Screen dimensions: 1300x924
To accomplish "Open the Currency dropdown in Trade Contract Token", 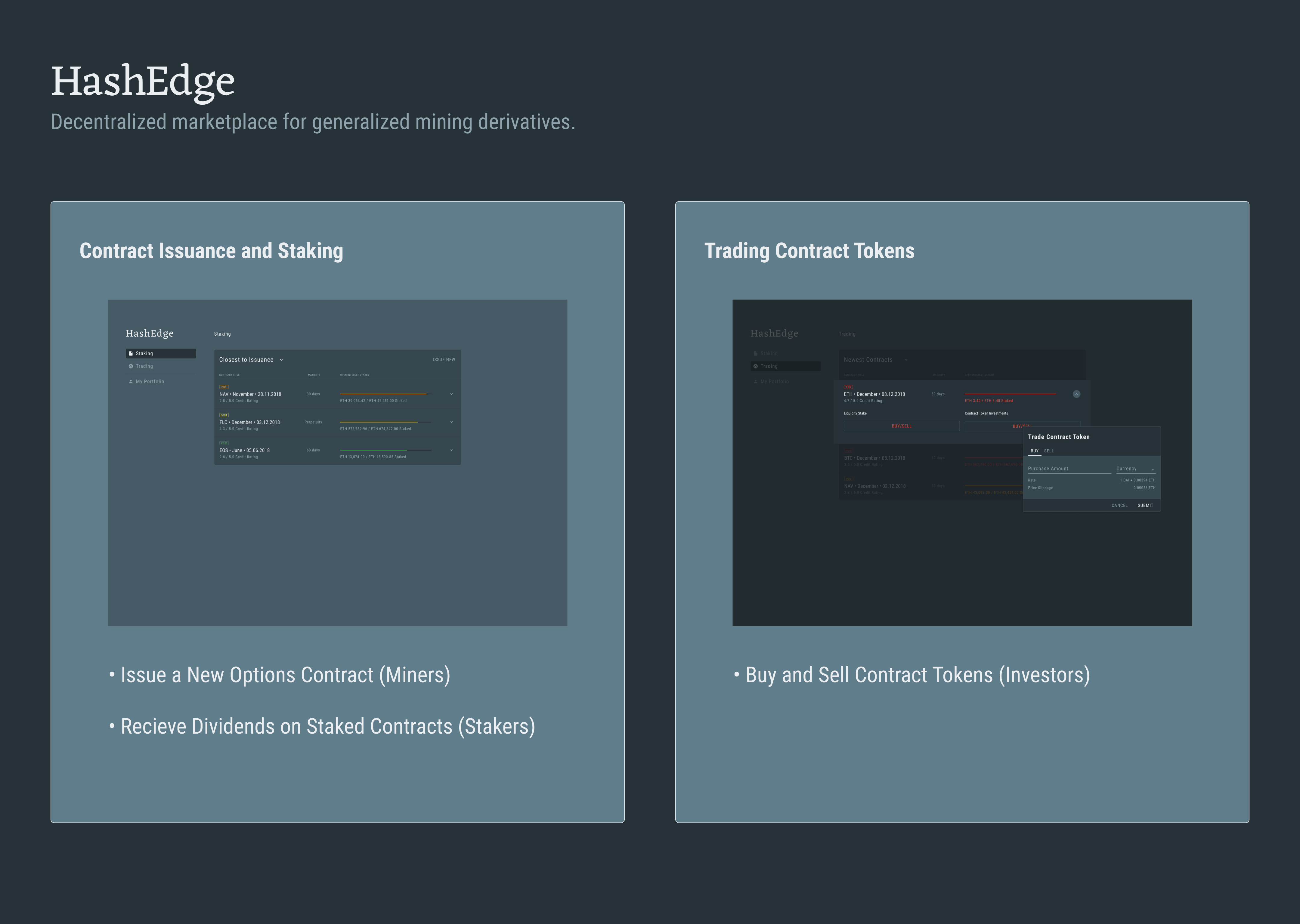I will pyautogui.click(x=1135, y=469).
